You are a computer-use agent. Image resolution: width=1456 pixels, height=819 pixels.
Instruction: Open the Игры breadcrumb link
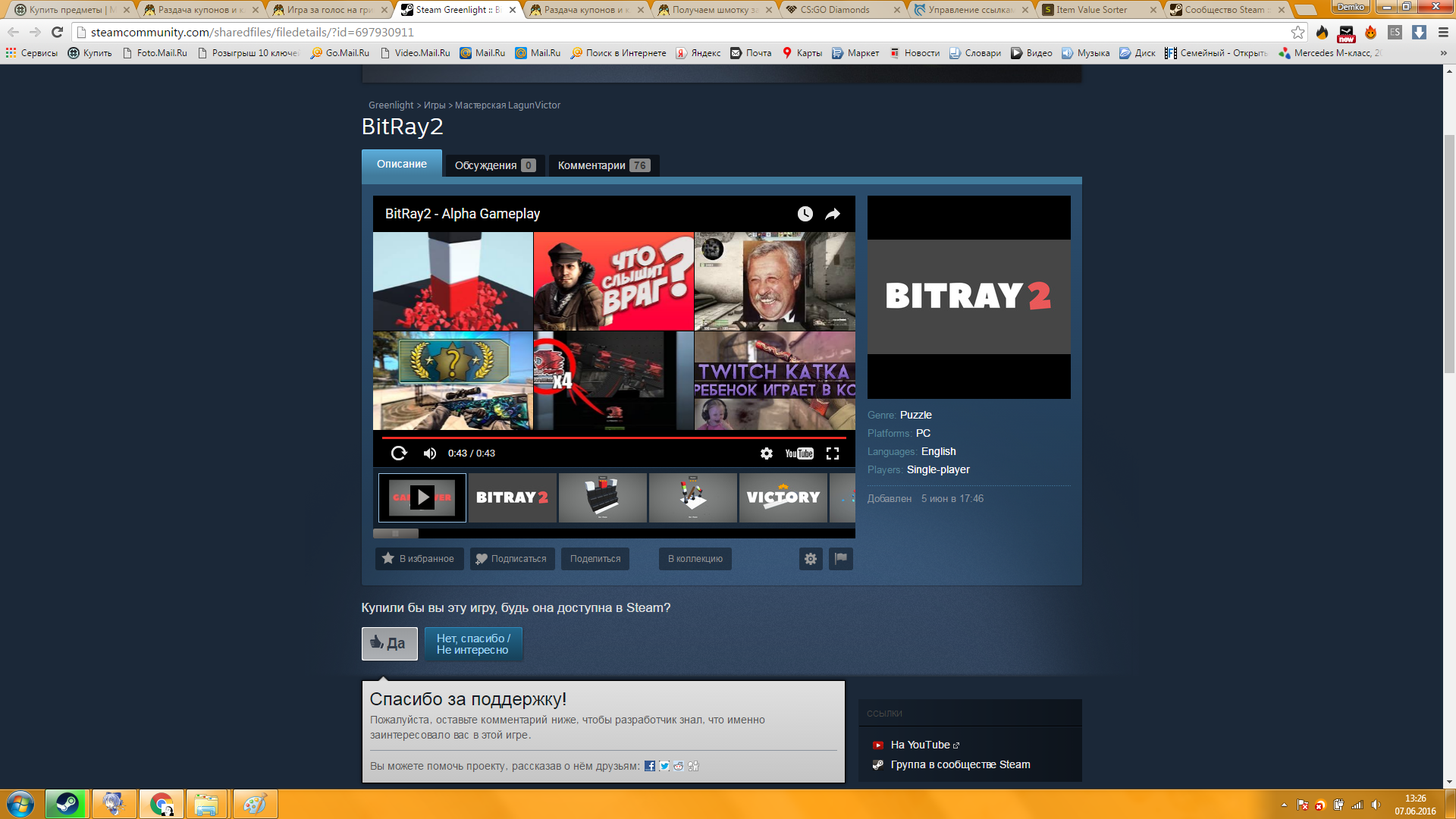click(x=435, y=105)
